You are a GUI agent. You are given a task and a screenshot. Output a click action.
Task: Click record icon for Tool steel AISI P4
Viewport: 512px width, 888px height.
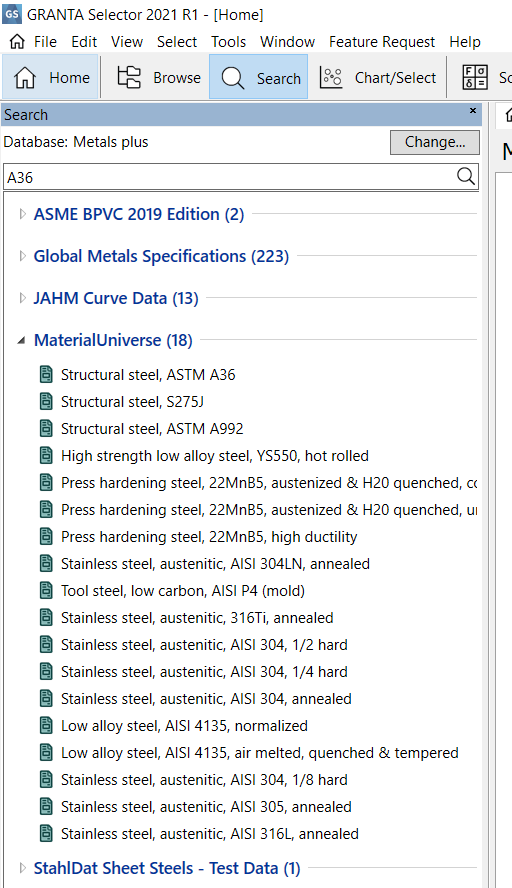click(x=46, y=591)
